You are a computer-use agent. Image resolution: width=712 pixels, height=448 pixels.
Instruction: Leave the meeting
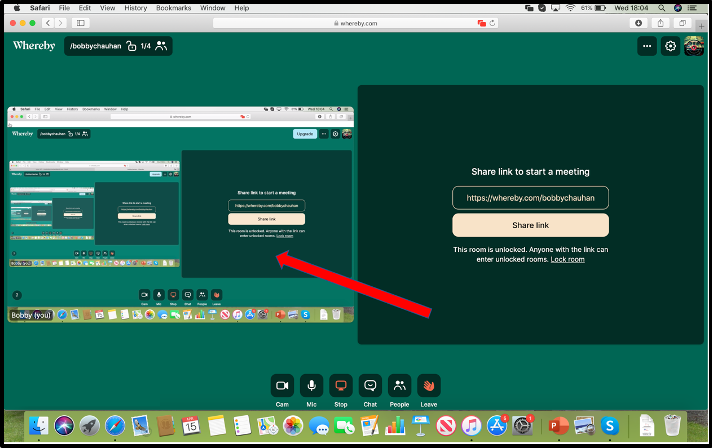(x=429, y=386)
